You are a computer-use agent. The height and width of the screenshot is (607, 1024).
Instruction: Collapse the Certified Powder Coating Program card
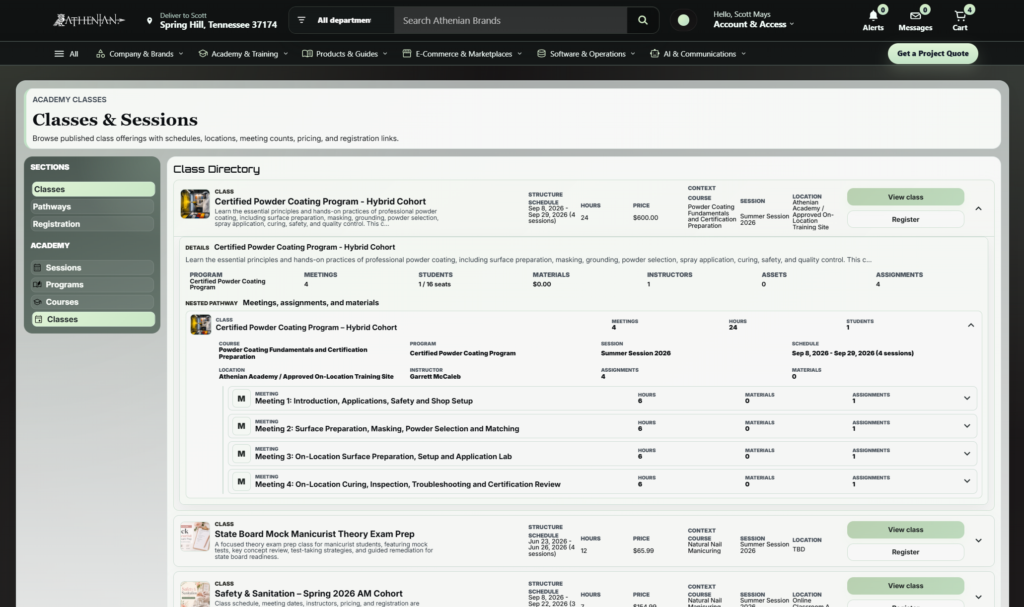coord(978,208)
